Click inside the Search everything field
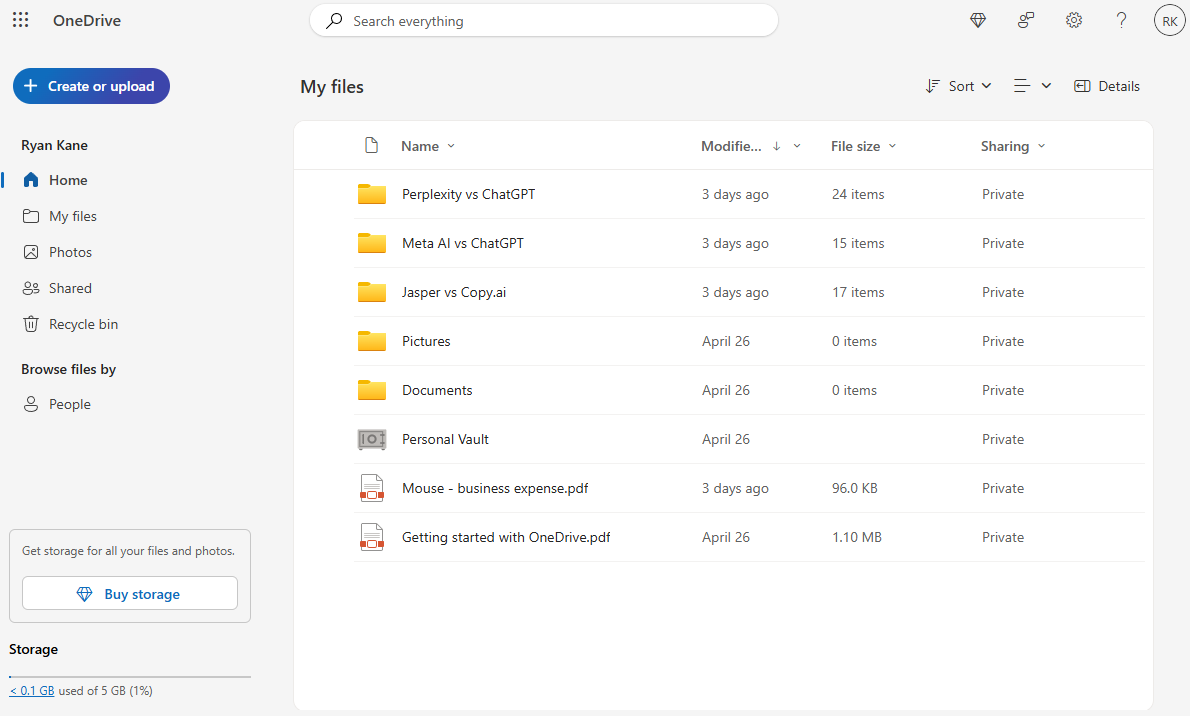1190x716 pixels. click(x=543, y=21)
